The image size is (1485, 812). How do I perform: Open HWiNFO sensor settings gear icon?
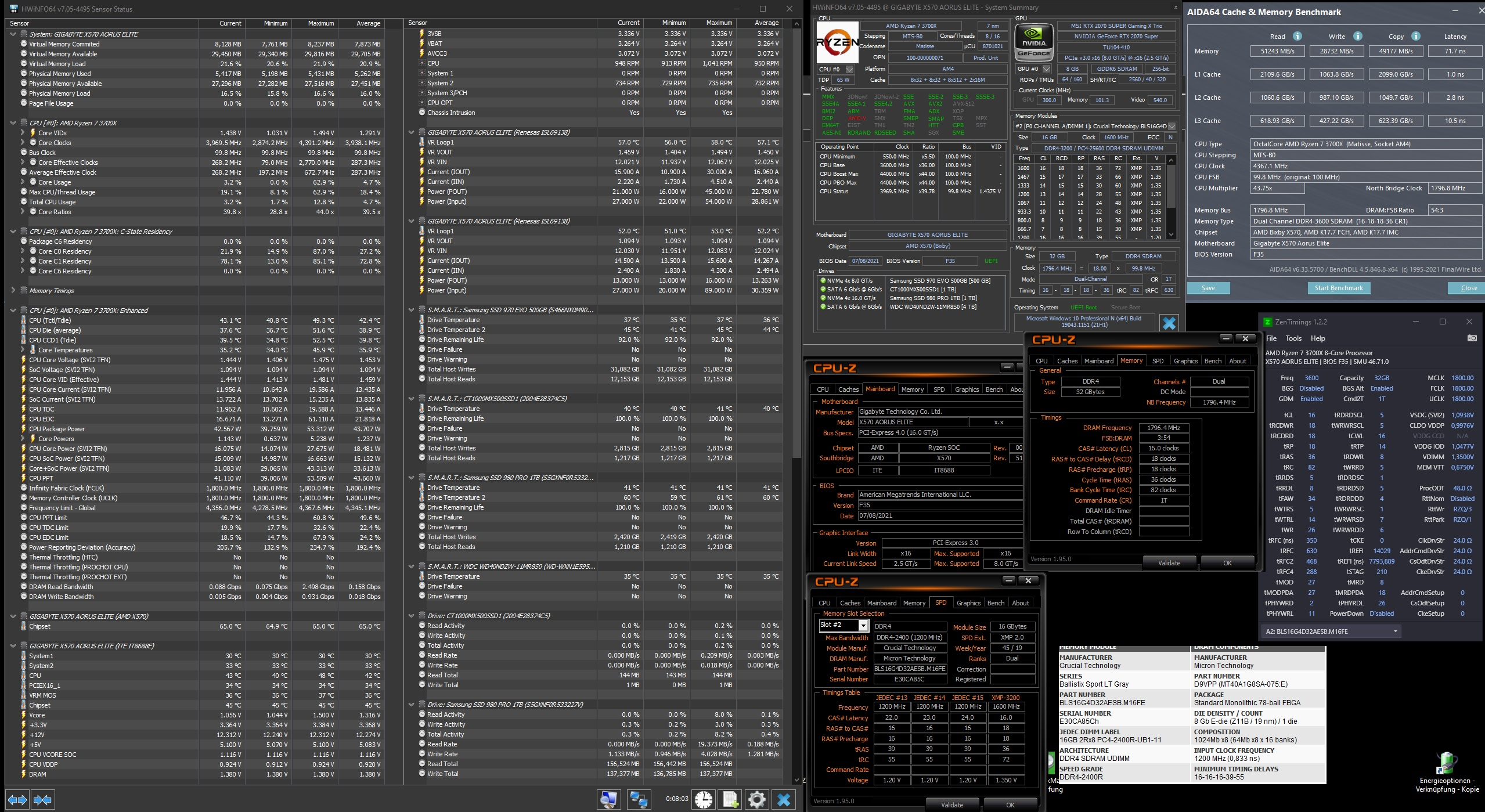click(757, 800)
